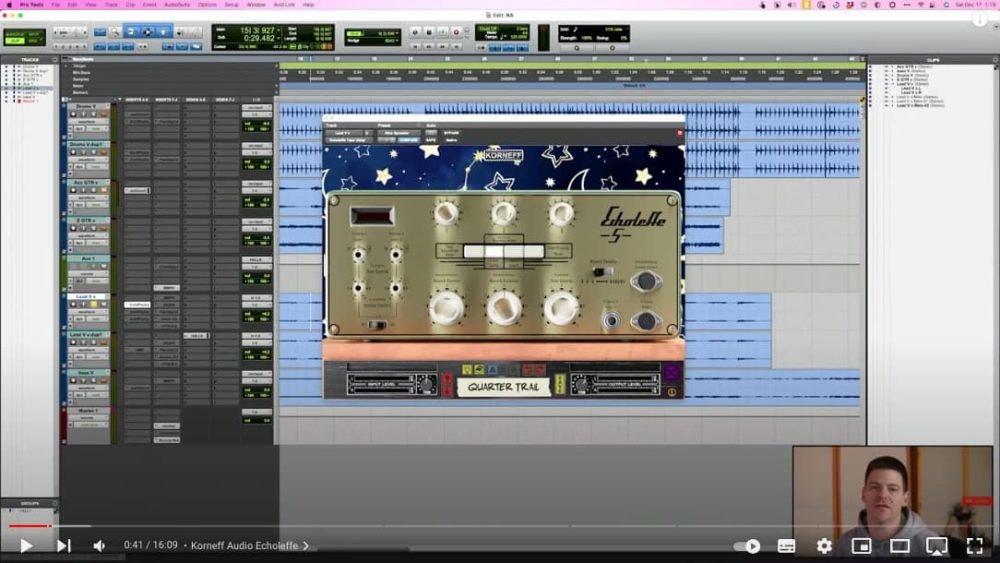Click the red Record transport button
This screenshot has height=563, width=1000.
point(456,32)
